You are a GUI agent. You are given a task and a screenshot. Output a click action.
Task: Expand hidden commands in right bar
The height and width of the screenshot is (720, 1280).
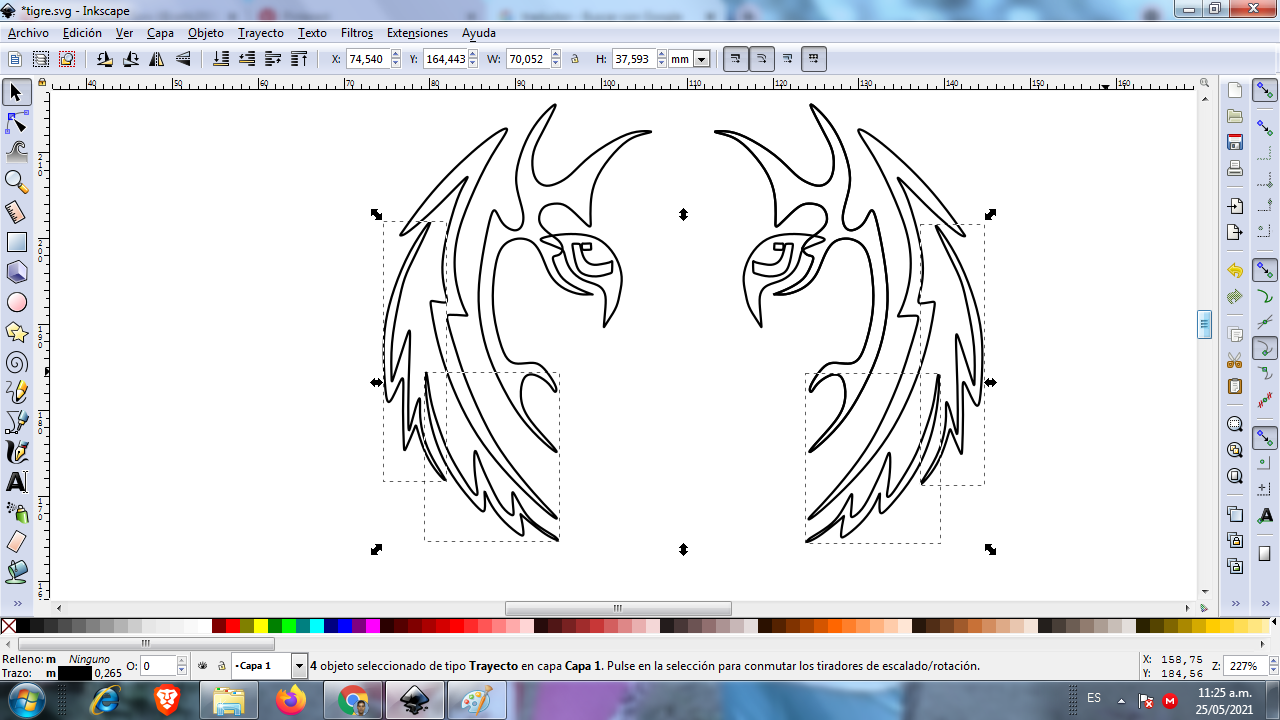(1235, 604)
